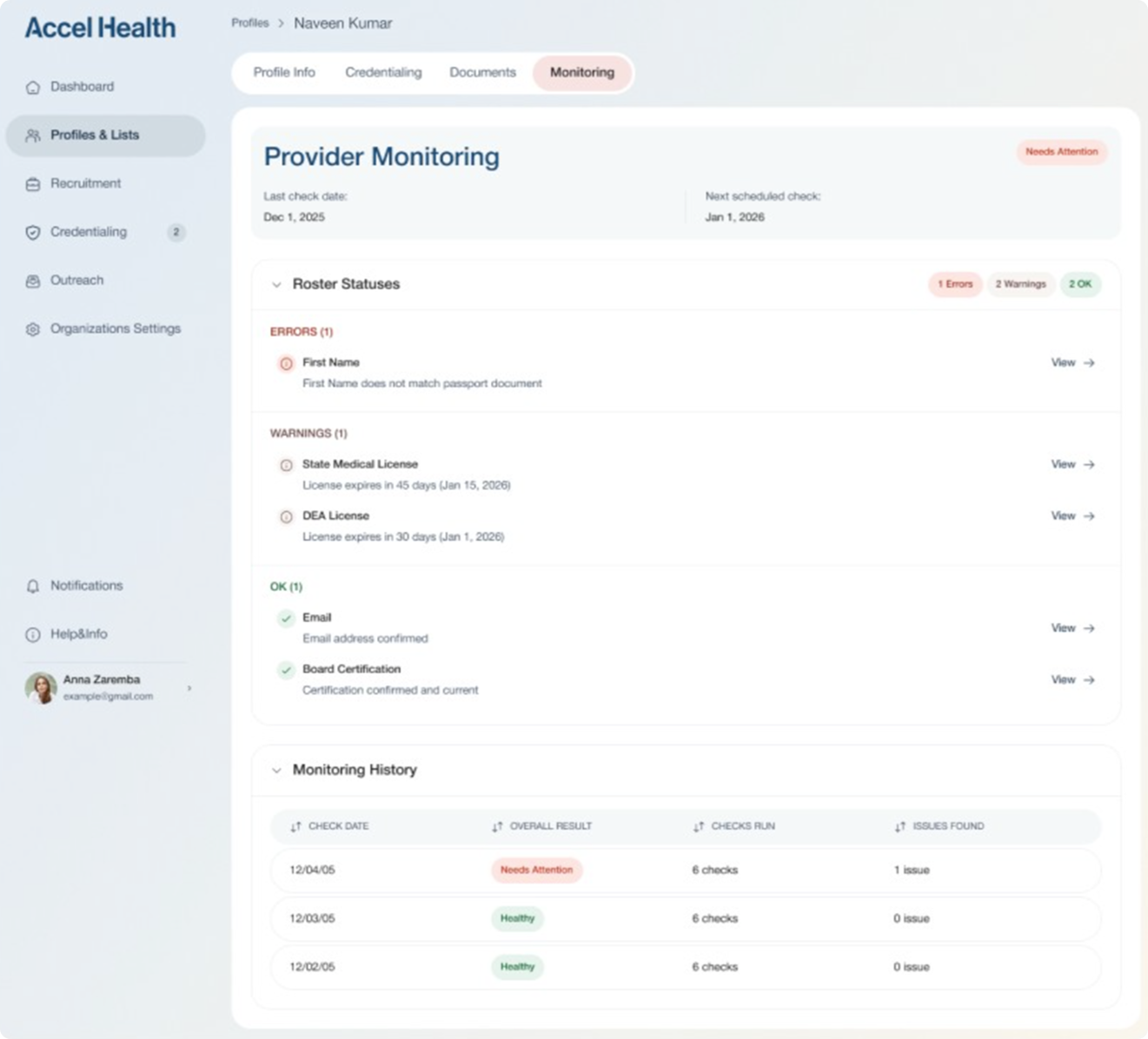Click the Organizations Settings gear icon
Screen dimensions: 1148x1039
click(33, 328)
